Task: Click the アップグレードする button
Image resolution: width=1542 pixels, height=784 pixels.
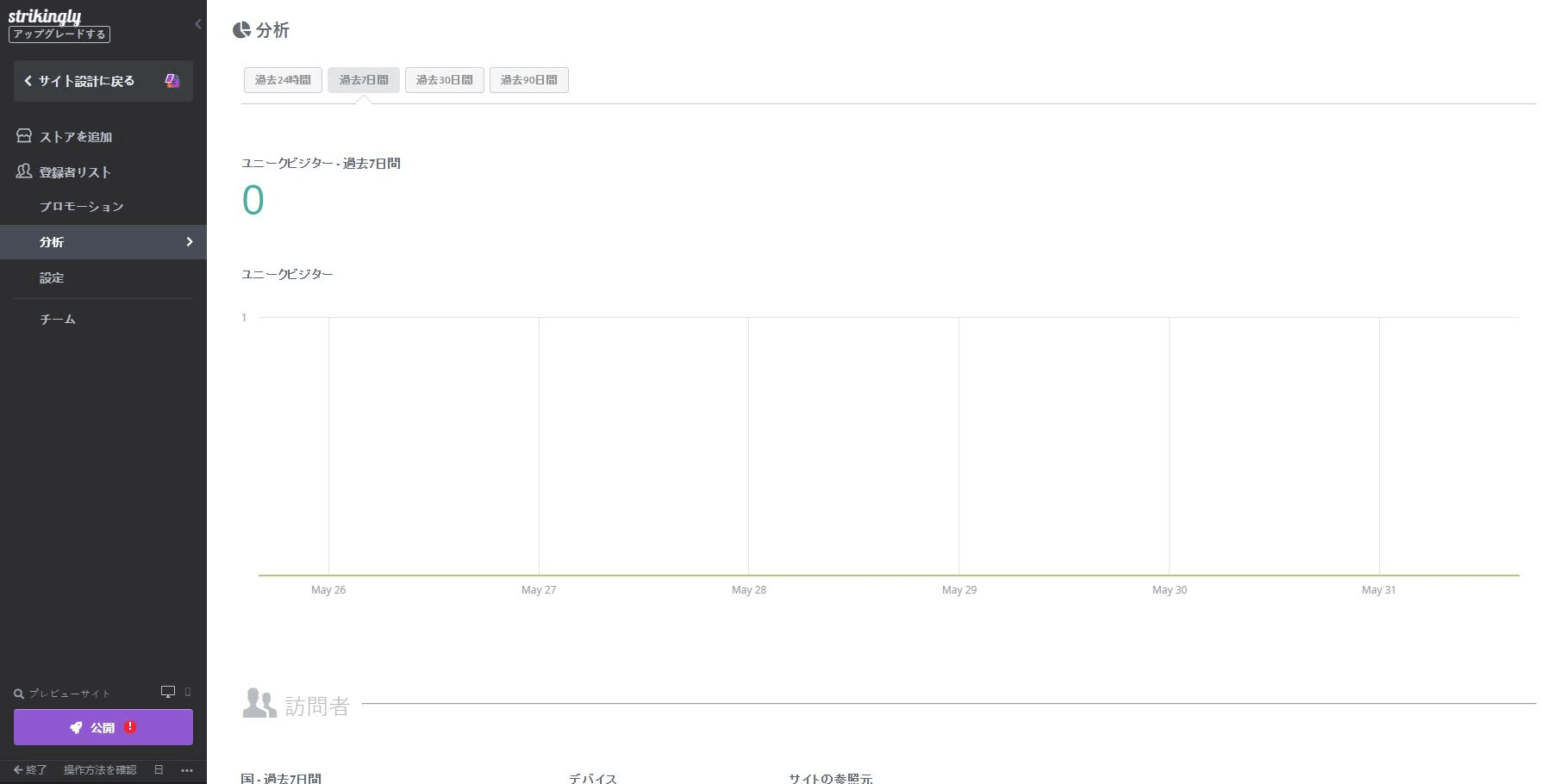Action: click(59, 34)
